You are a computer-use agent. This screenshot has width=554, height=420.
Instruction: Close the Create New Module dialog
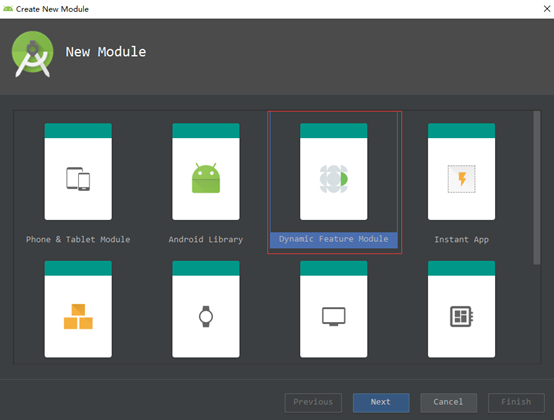tap(547, 9)
